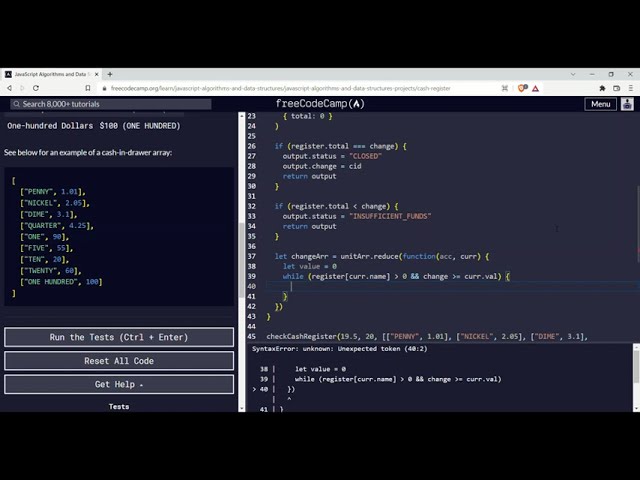Click the Search 8,000+ tutorials field
Screen dimensions: 640x480
(x=111, y=104)
